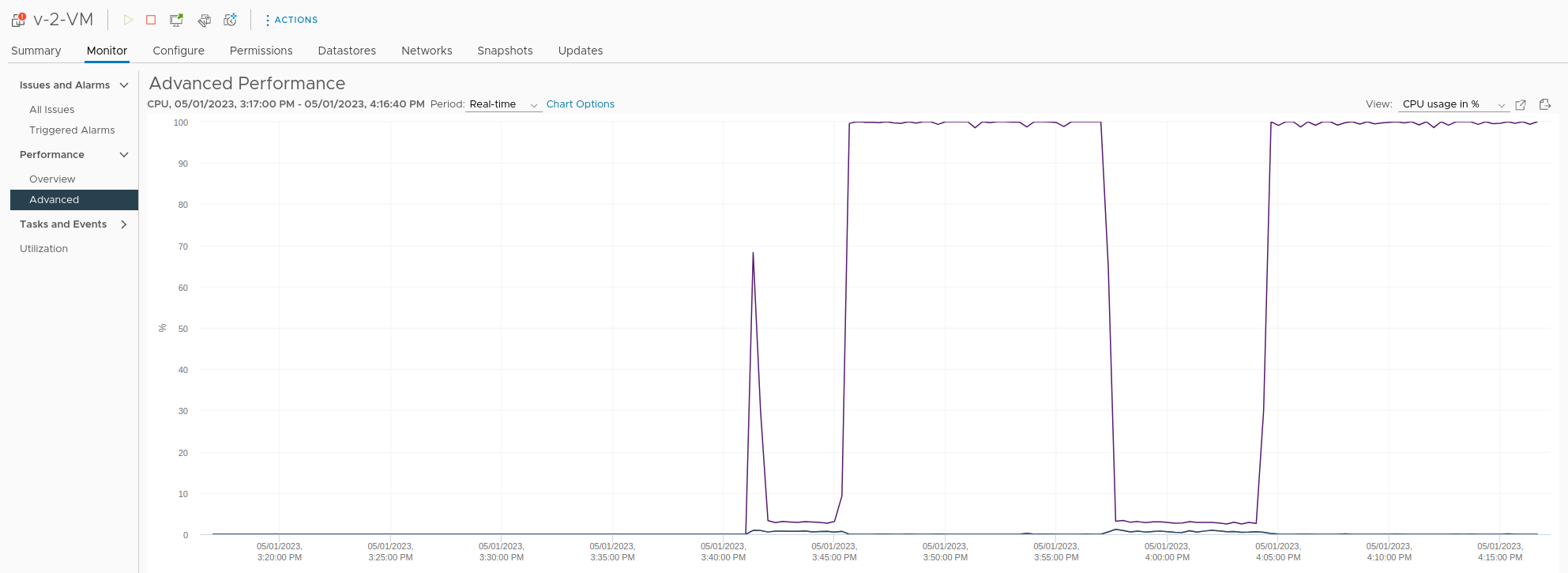Select Performance Overview item

[x=52, y=179]
